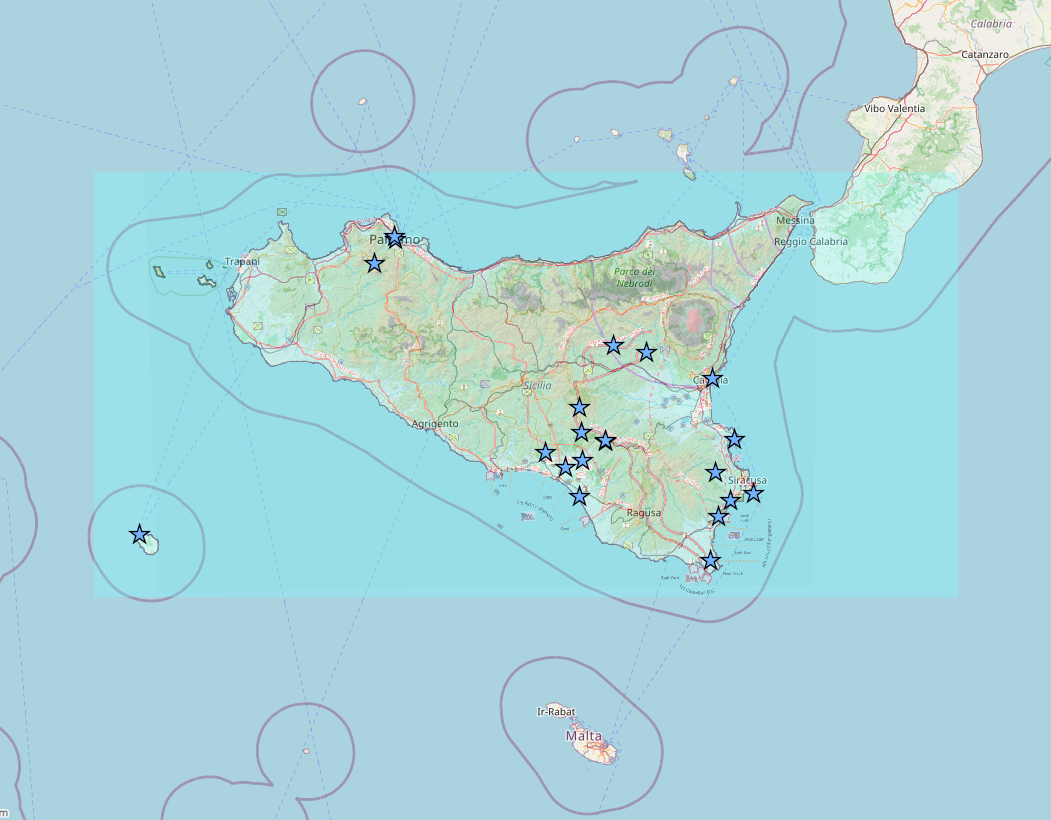Click the Reggio Calabria label
The width and height of the screenshot is (1051, 820).
811,242
